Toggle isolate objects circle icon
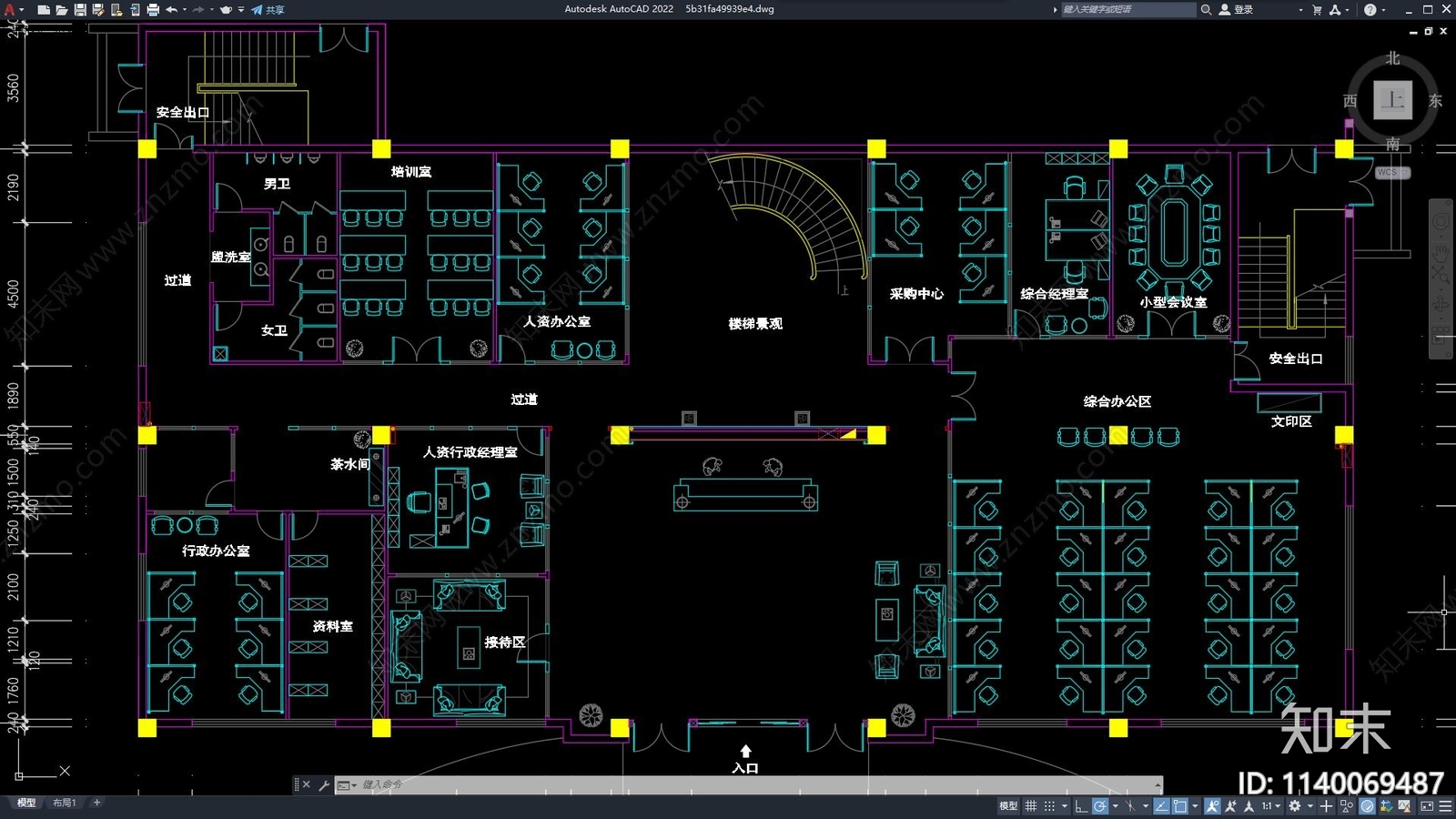 coord(1367,806)
